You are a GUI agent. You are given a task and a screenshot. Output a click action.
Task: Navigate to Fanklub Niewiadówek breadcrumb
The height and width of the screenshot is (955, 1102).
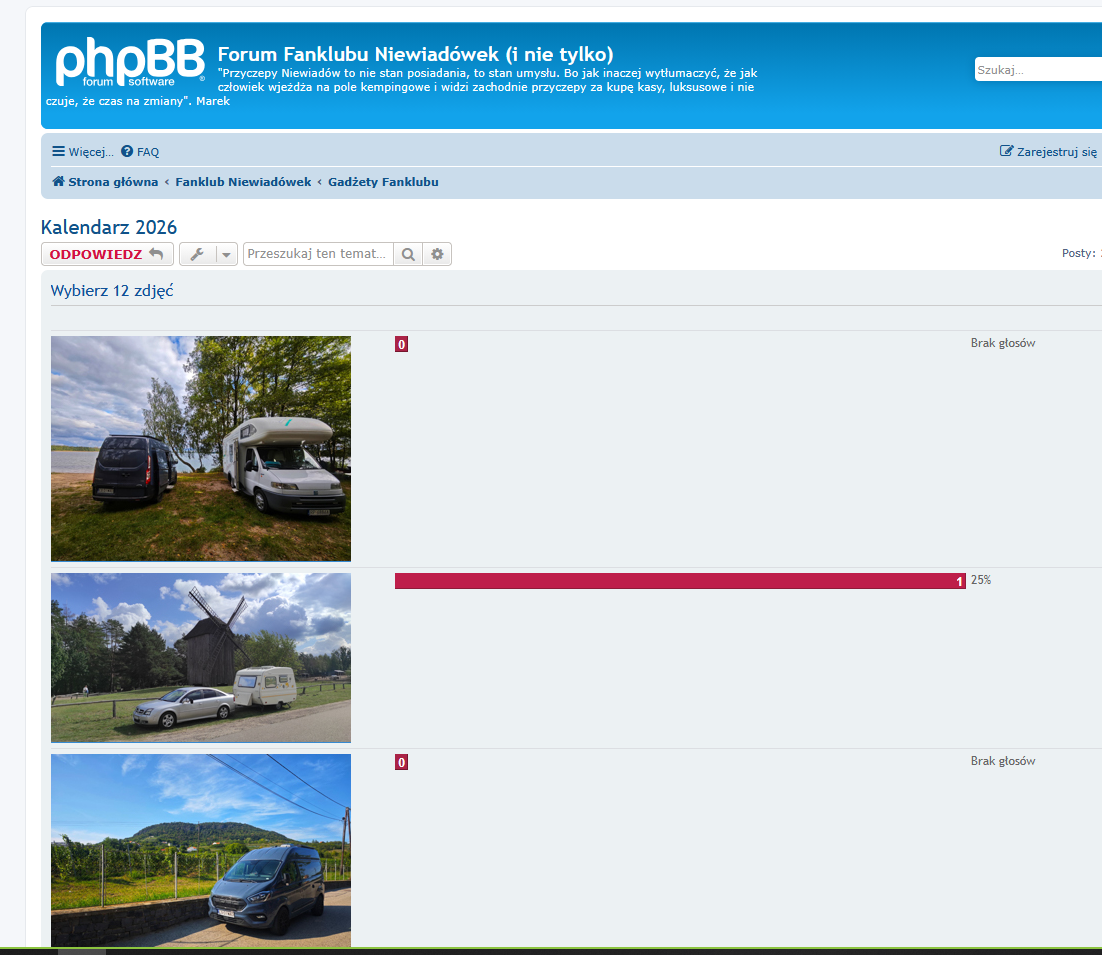[243, 182]
